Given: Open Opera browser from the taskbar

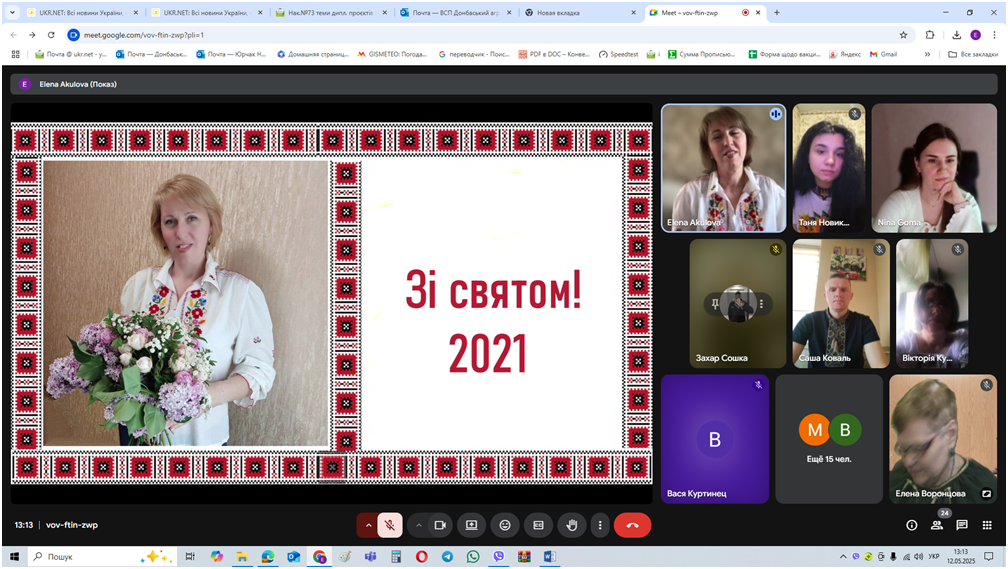Looking at the screenshot, I should pyautogui.click(x=422, y=557).
